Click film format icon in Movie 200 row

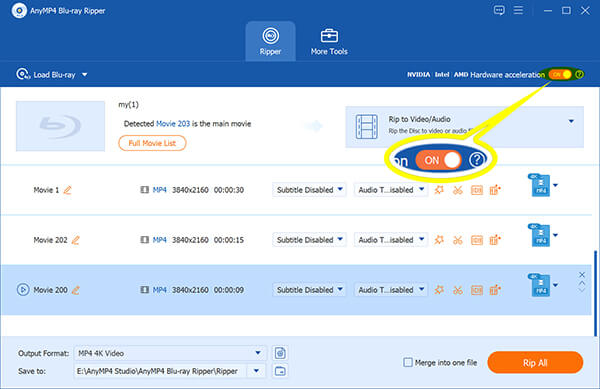click(x=144, y=290)
